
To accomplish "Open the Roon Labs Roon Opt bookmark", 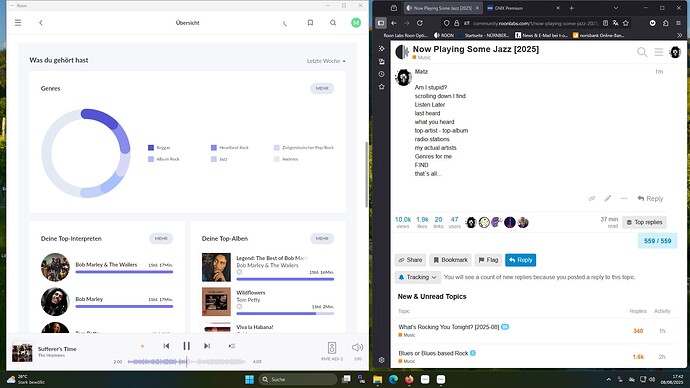I will 405,35.
